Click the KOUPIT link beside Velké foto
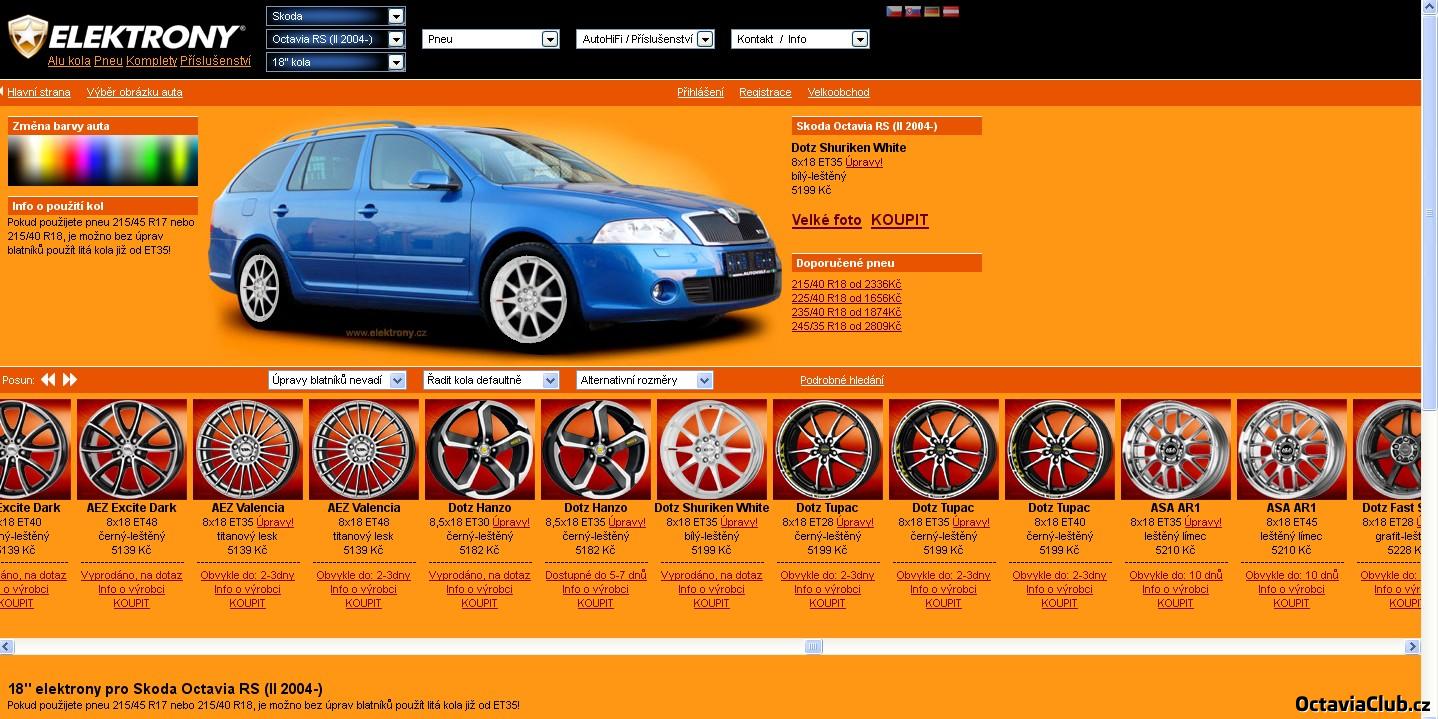 coord(899,220)
